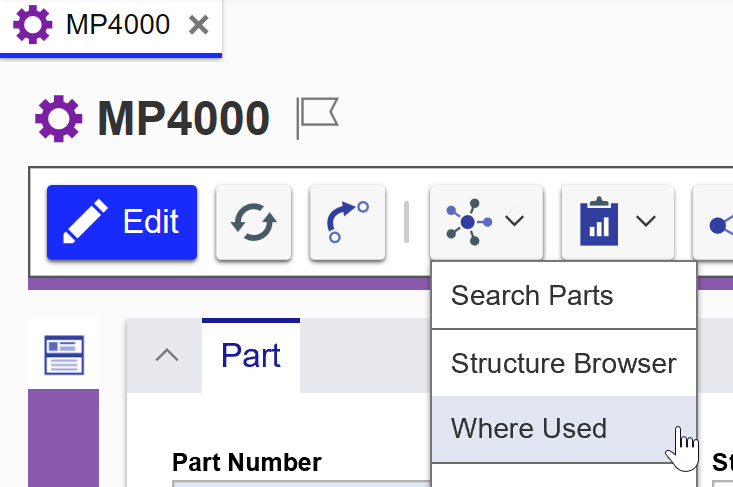The height and width of the screenshot is (487, 733).
Task: Click the form layout icon in the sidebar
Action: pos(64,355)
